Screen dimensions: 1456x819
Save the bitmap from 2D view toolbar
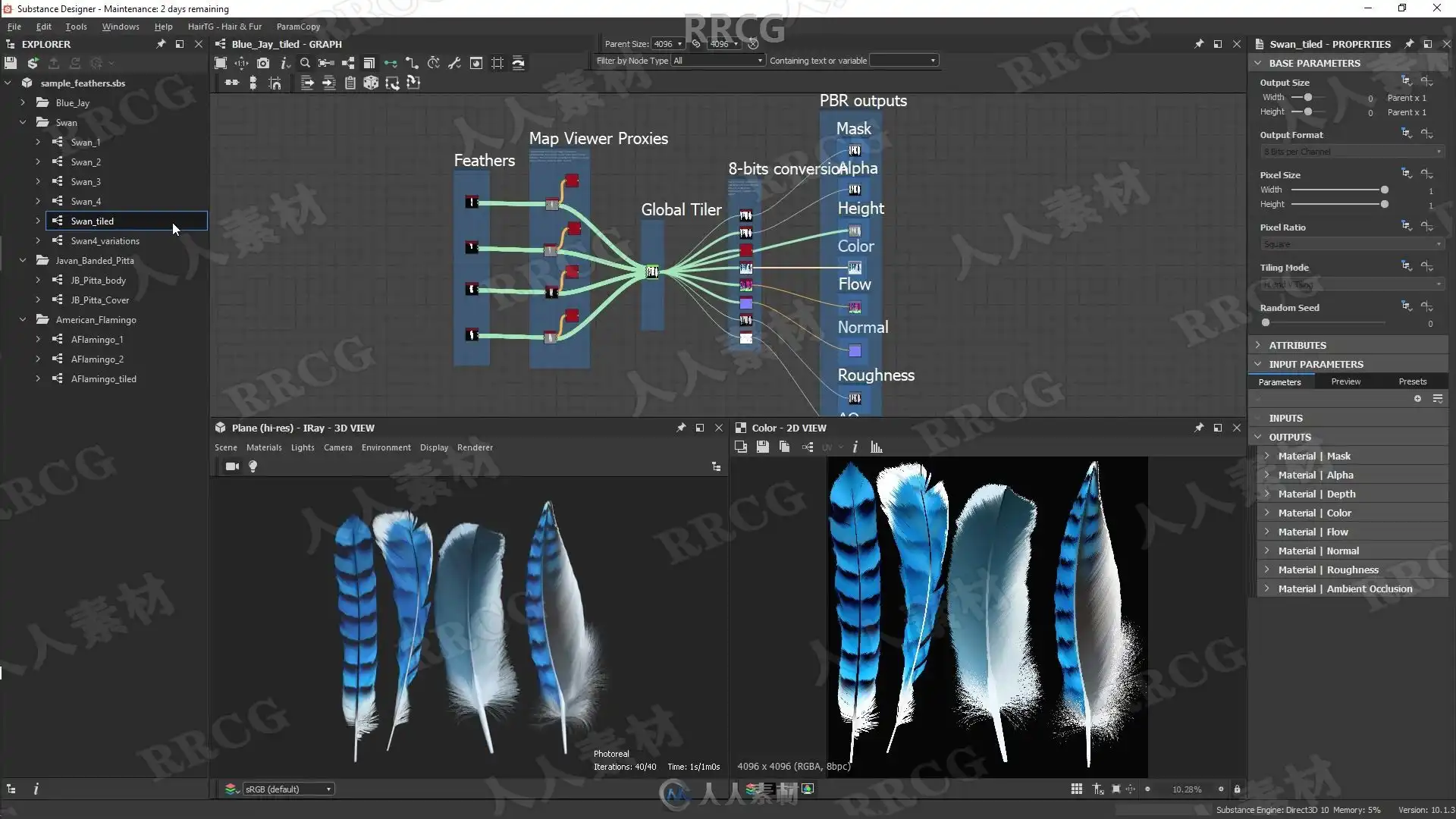coord(763,447)
